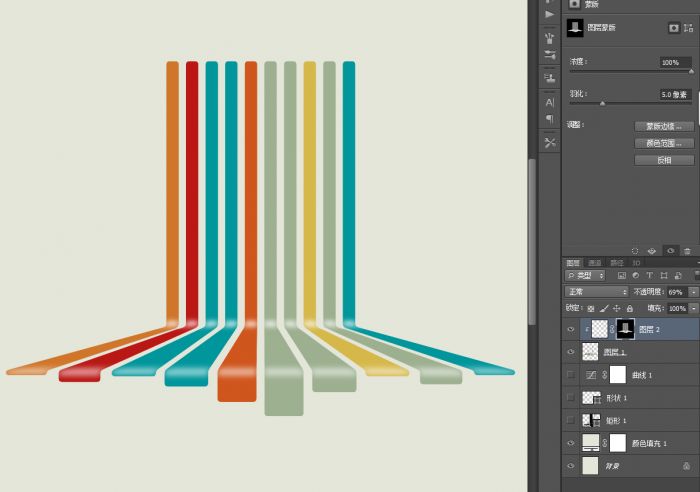Screen dimensions: 700x492
Task: Switch to the 路径 tab
Action: (x=617, y=263)
